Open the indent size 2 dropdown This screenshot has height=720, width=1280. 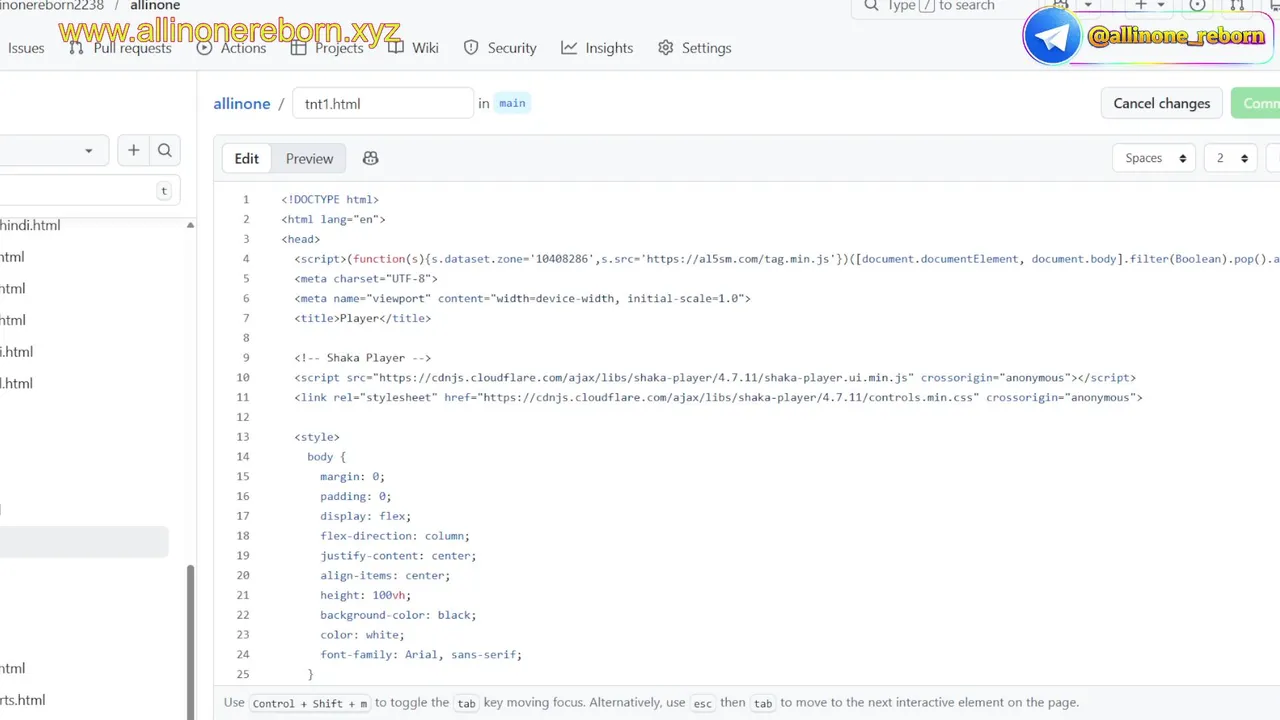coord(1231,158)
